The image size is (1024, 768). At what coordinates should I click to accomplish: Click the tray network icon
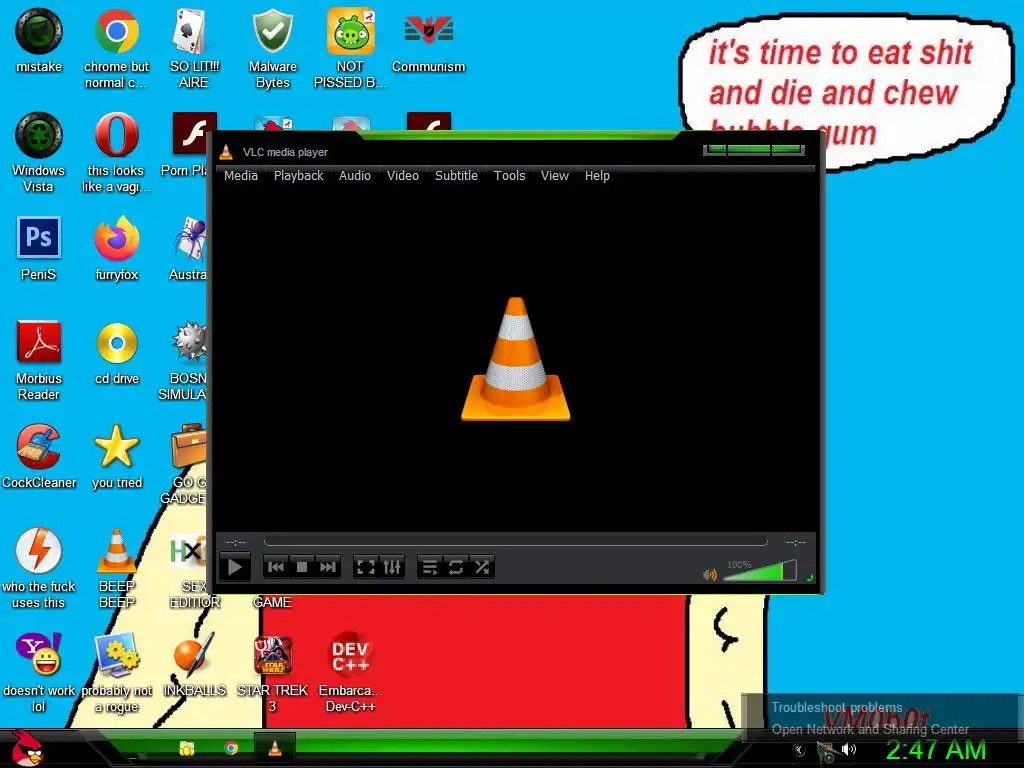(825, 751)
